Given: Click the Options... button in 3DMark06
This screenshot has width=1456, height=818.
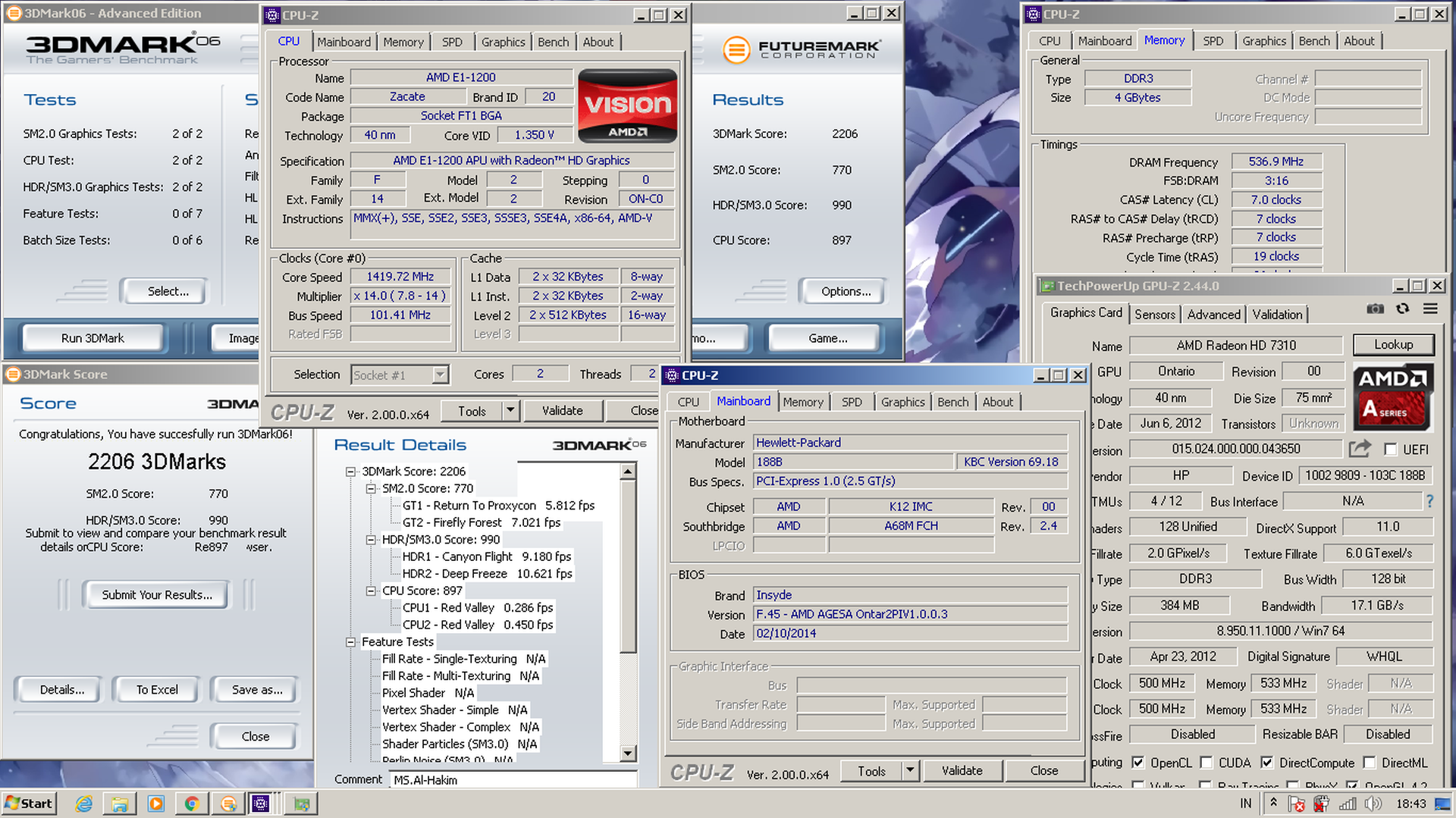Looking at the screenshot, I should [845, 291].
